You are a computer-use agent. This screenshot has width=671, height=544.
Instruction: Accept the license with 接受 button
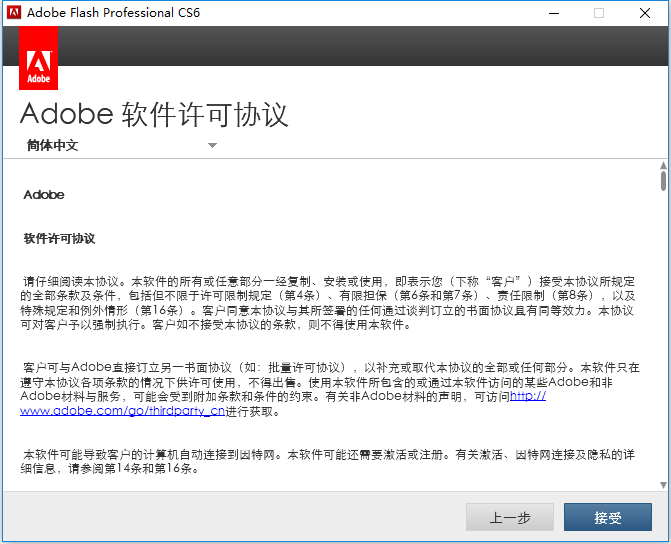tap(608, 518)
